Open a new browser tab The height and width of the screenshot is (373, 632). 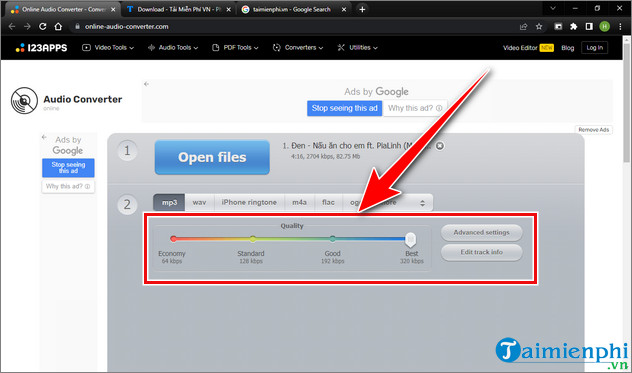[x=362, y=9]
